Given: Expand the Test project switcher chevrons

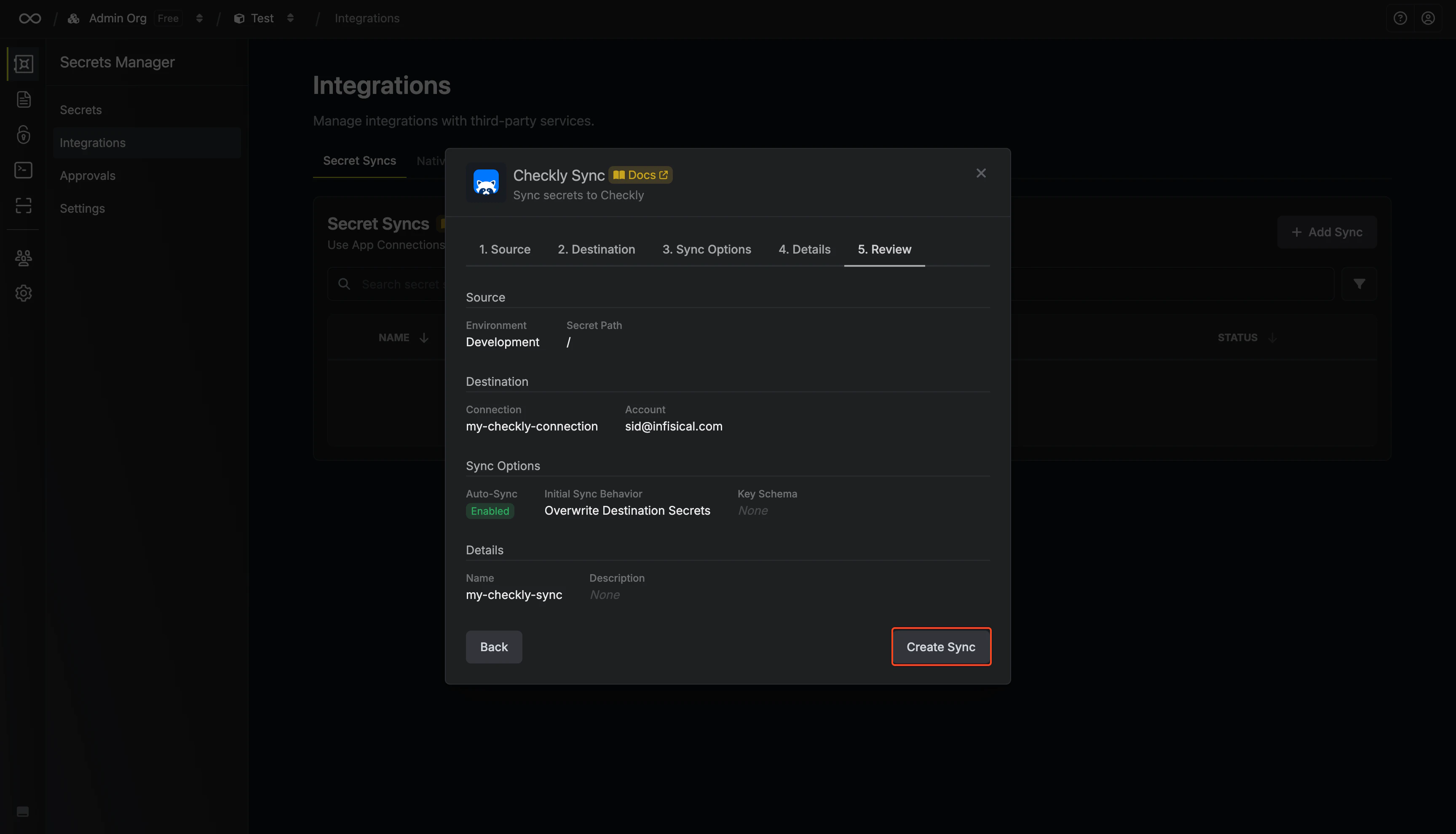Looking at the screenshot, I should (x=290, y=19).
